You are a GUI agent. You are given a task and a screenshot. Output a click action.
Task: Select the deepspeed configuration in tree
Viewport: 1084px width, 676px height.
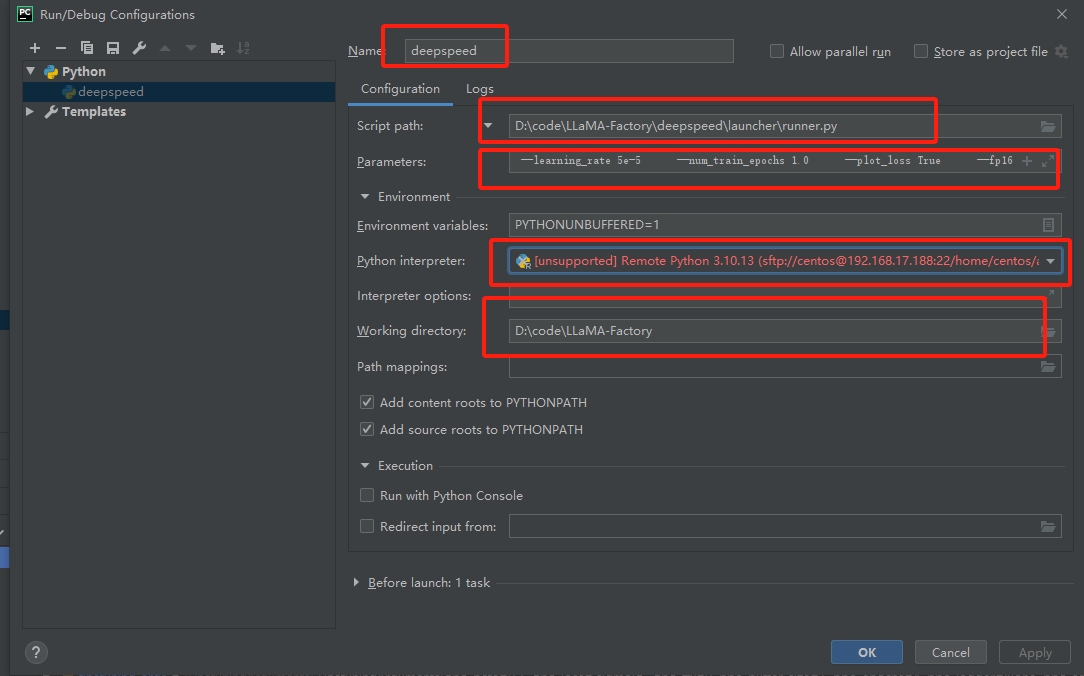pyautogui.click(x=110, y=92)
